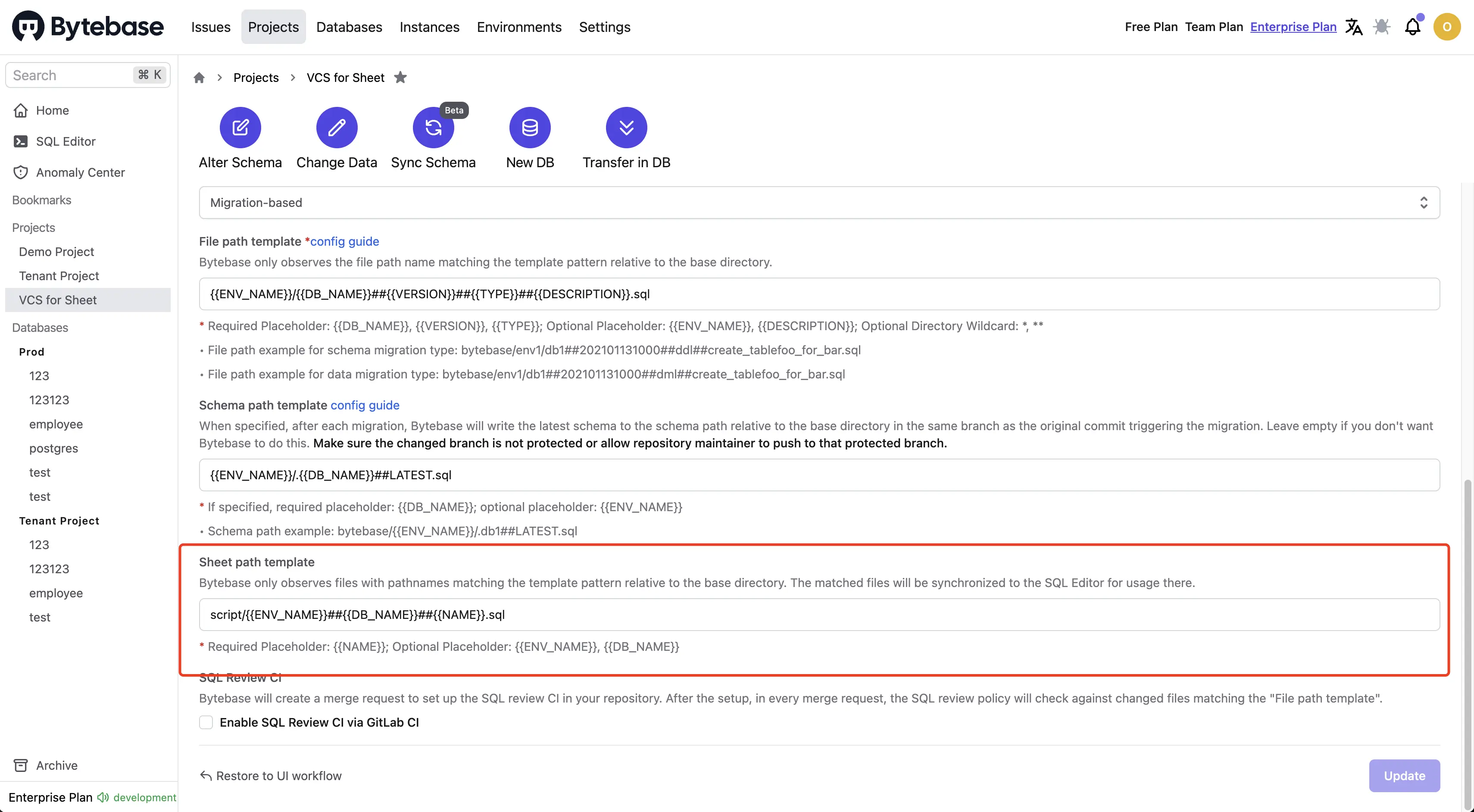The width and height of the screenshot is (1474, 812).
Task: Click VCS for Sheet in the breadcrumb
Action: click(x=345, y=77)
